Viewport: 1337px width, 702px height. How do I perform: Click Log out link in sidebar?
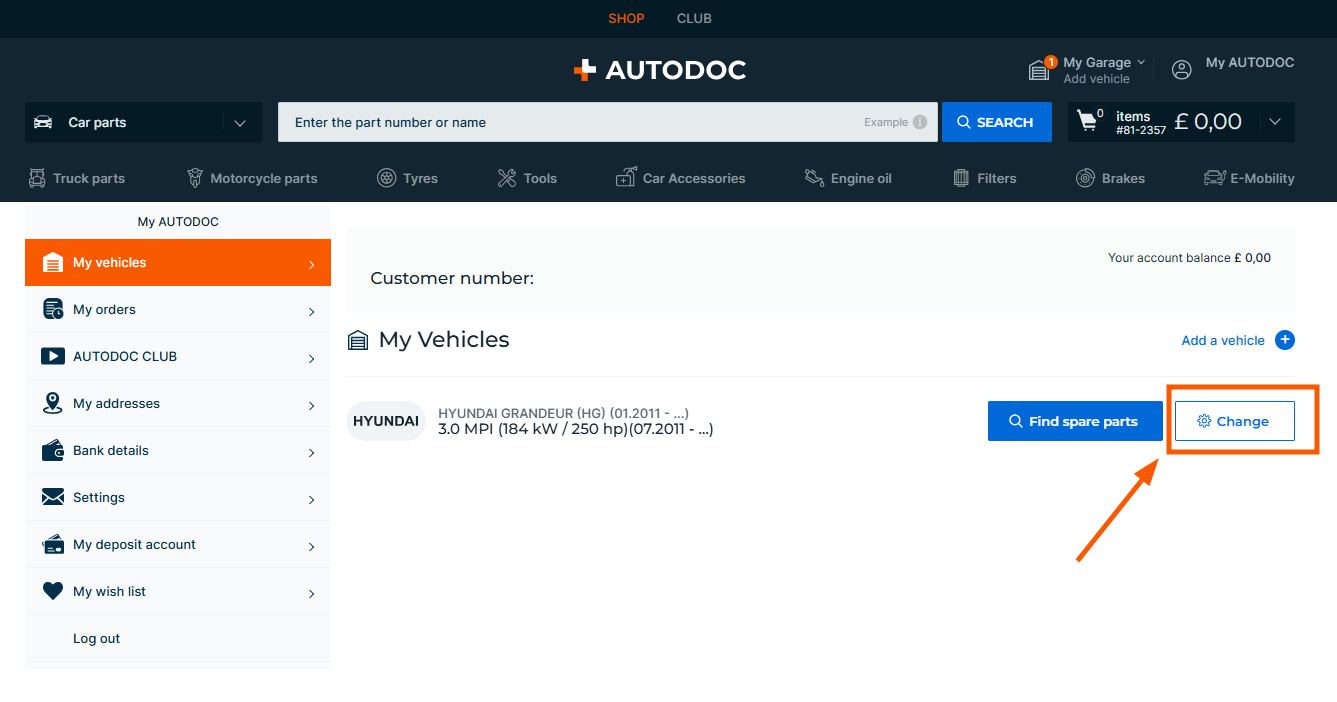[97, 638]
